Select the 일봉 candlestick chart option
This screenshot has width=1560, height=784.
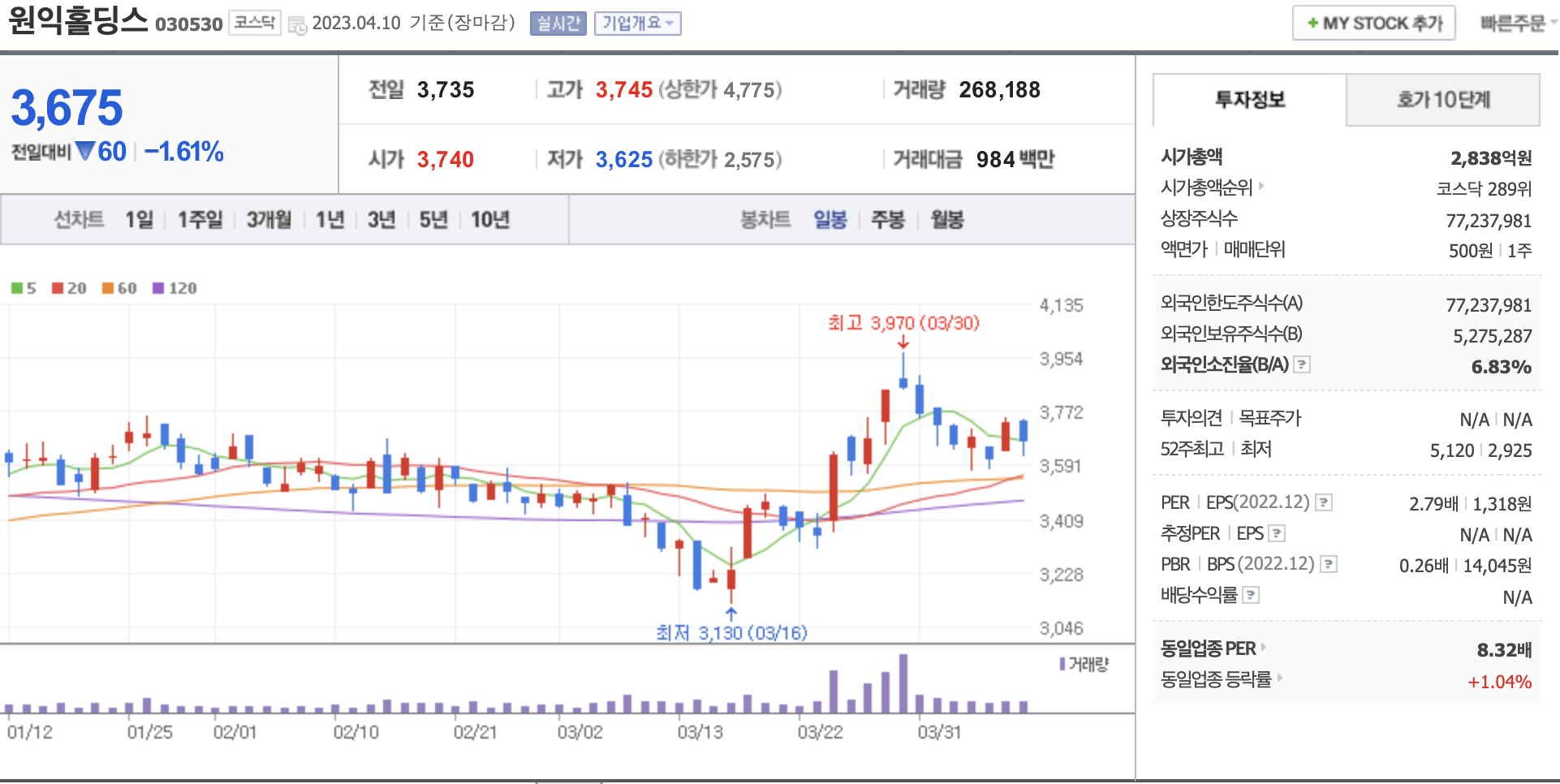tap(830, 220)
